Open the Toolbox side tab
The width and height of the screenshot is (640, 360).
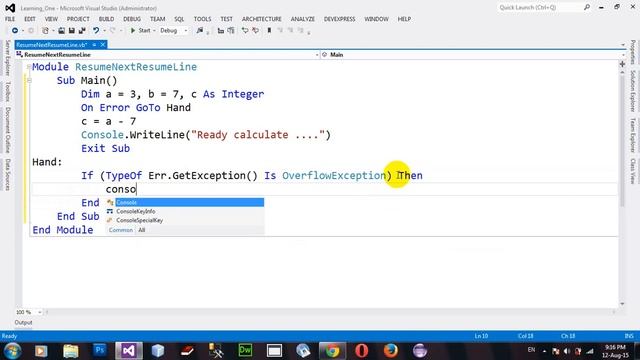click(x=7, y=91)
